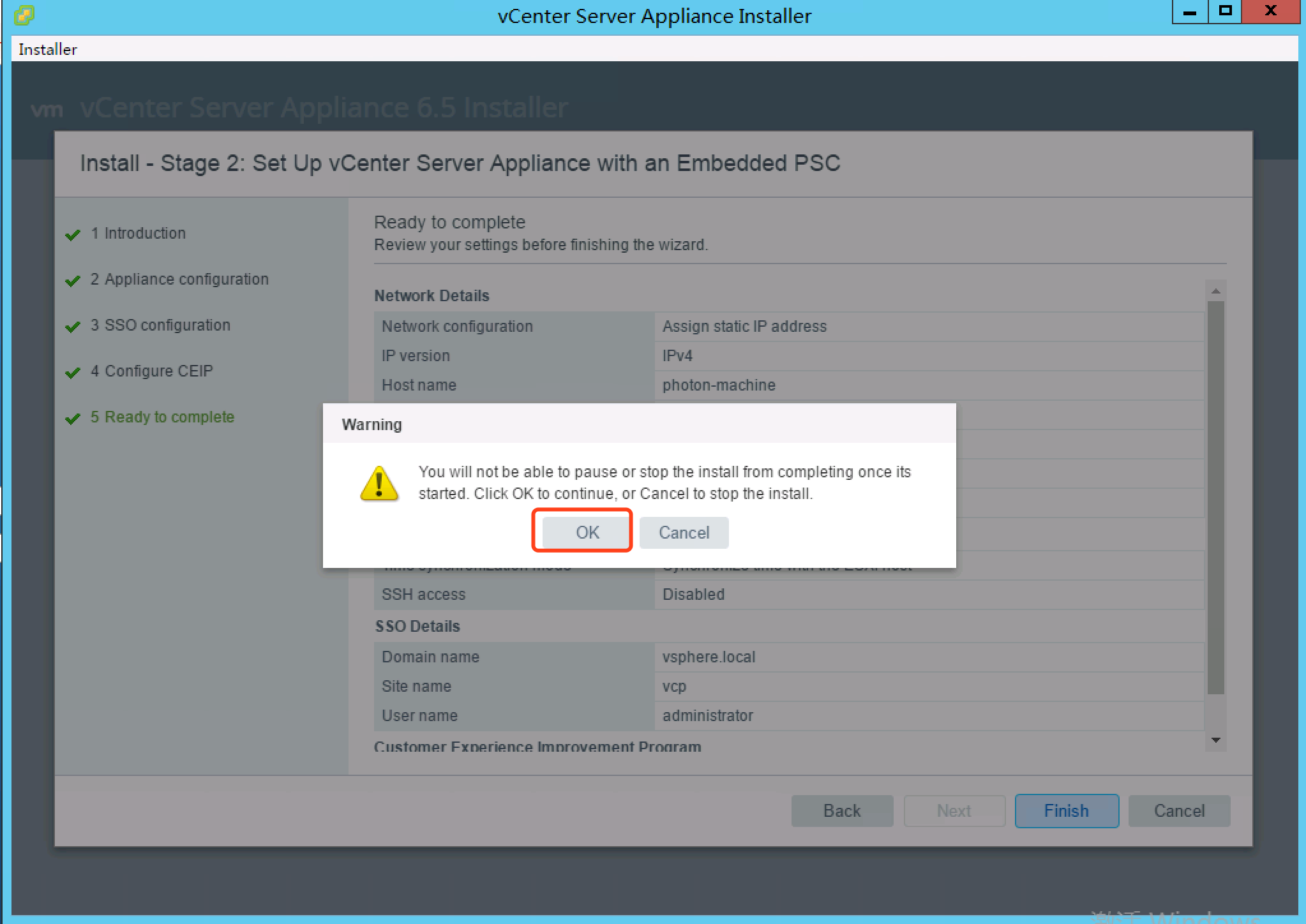Close the installer window
1306x924 pixels.
pos(1270,12)
